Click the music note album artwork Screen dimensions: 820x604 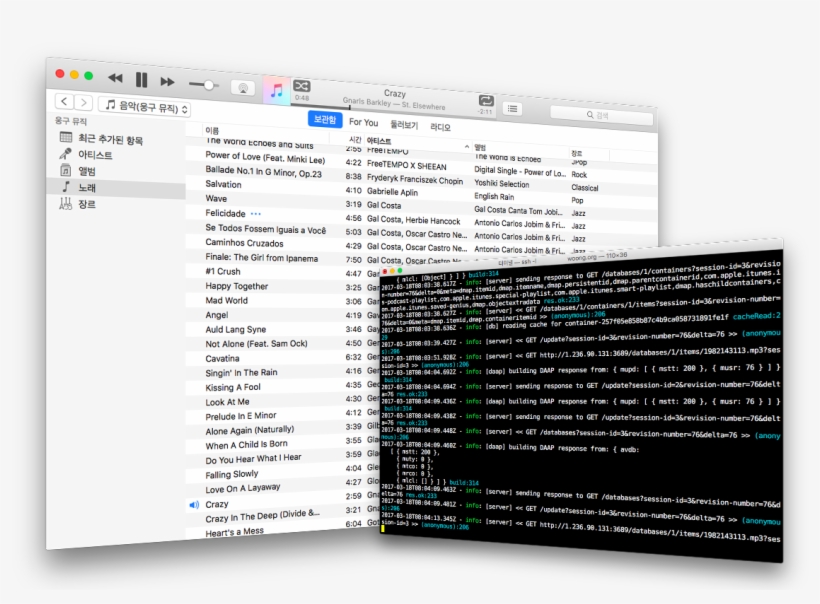277,90
